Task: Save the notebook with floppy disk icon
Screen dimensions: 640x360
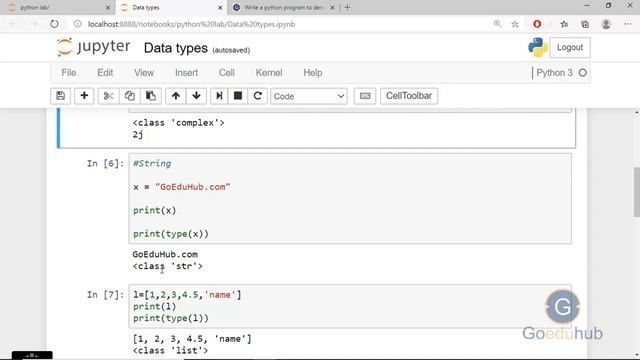Action: 60,96
